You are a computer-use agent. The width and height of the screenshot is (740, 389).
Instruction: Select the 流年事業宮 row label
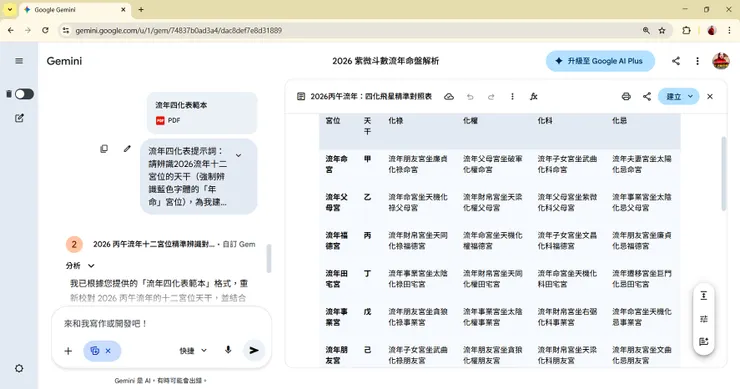[x=336, y=317]
